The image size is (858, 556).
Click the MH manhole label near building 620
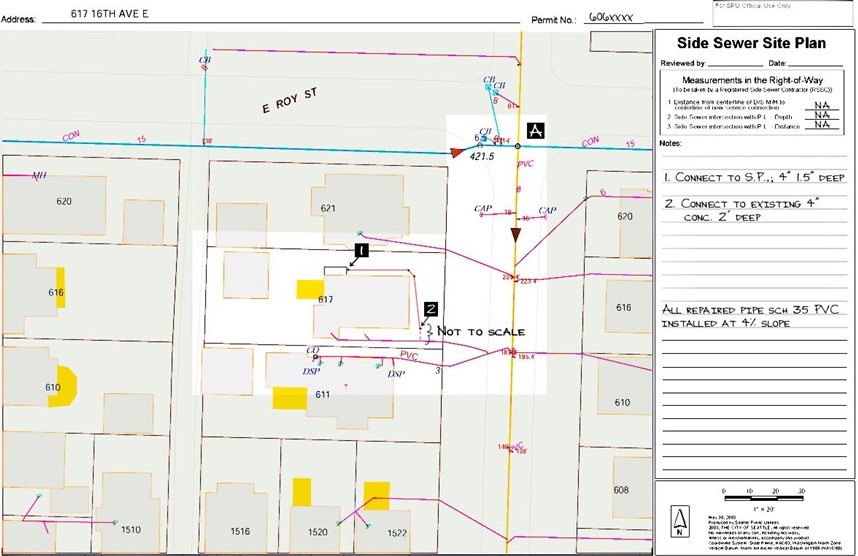39,176
